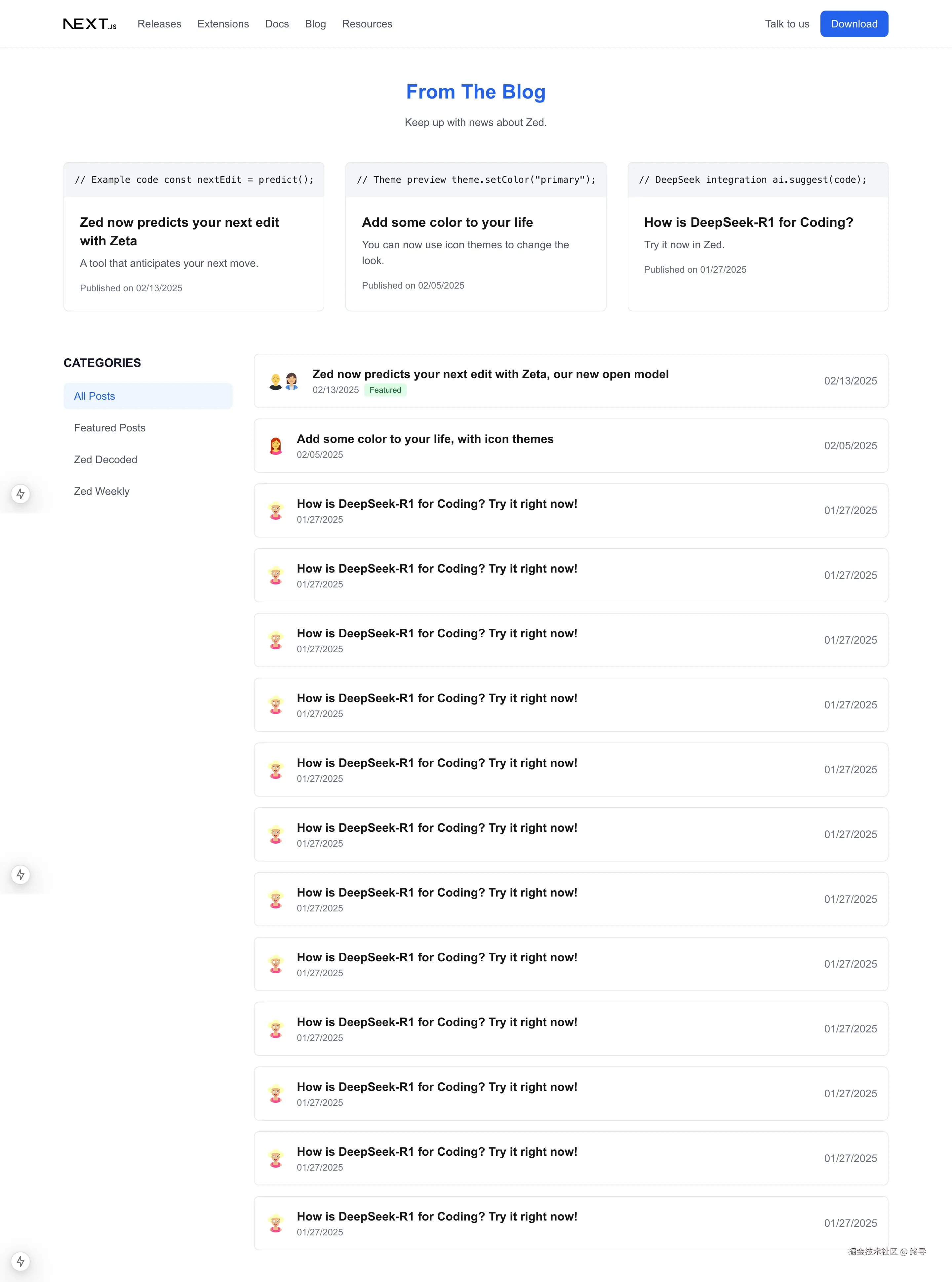Click the topmost lightning bolt floating icon
Viewport: 952px width, 1282px height.
coord(21,494)
